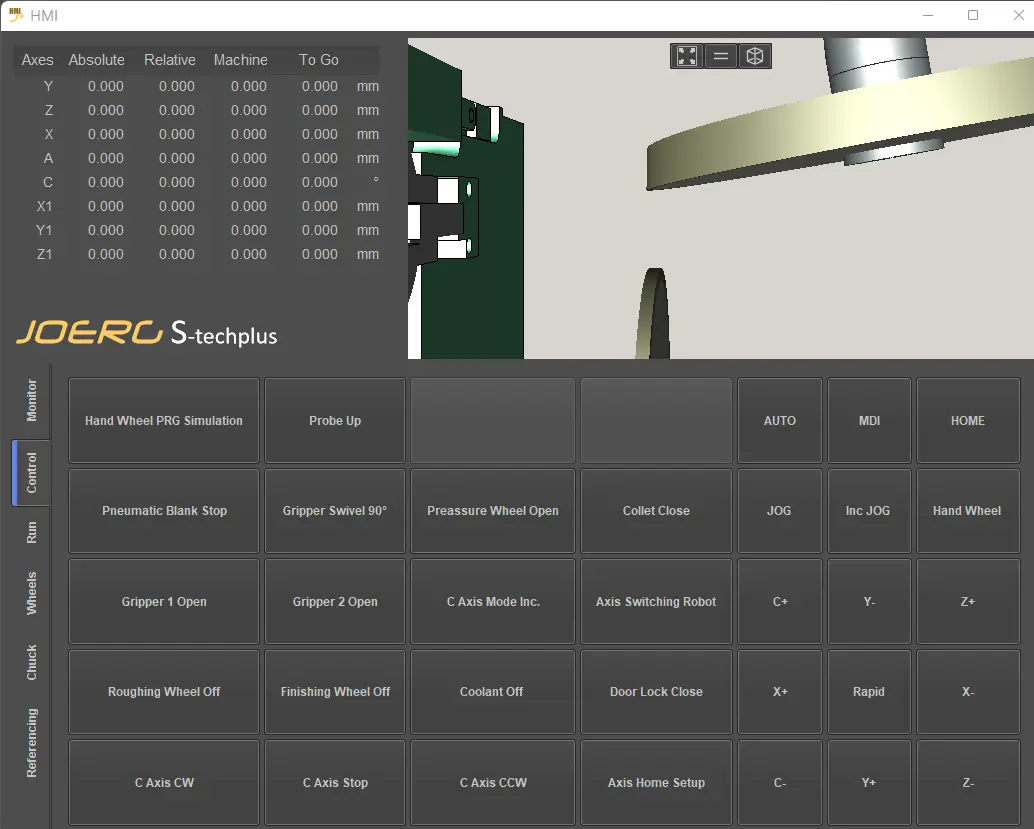Switch to the Monitor tab
This screenshot has width=1034, height=829.
tap(31, 400)
